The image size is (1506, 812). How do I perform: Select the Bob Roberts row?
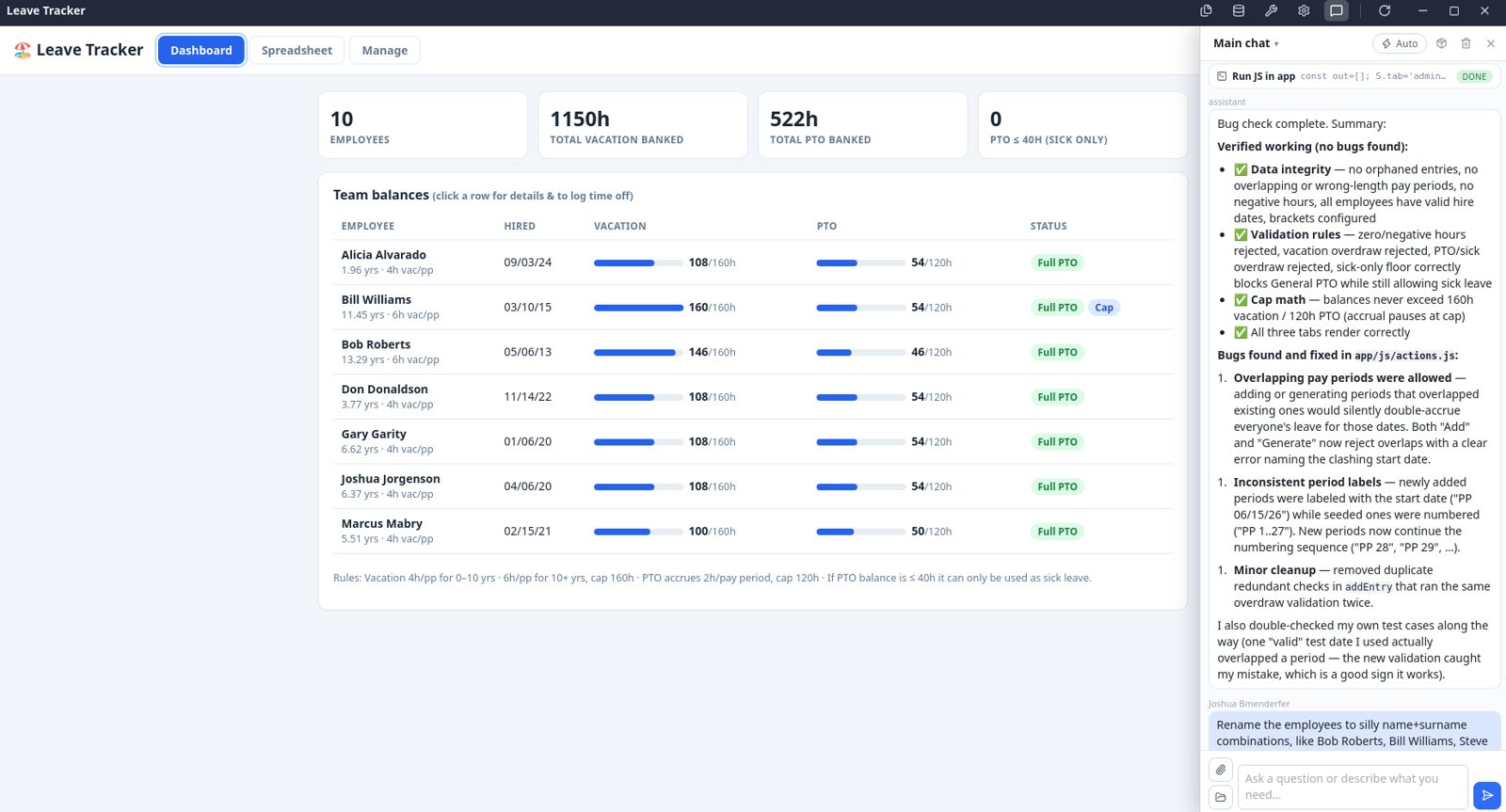(x=753, y=352)
